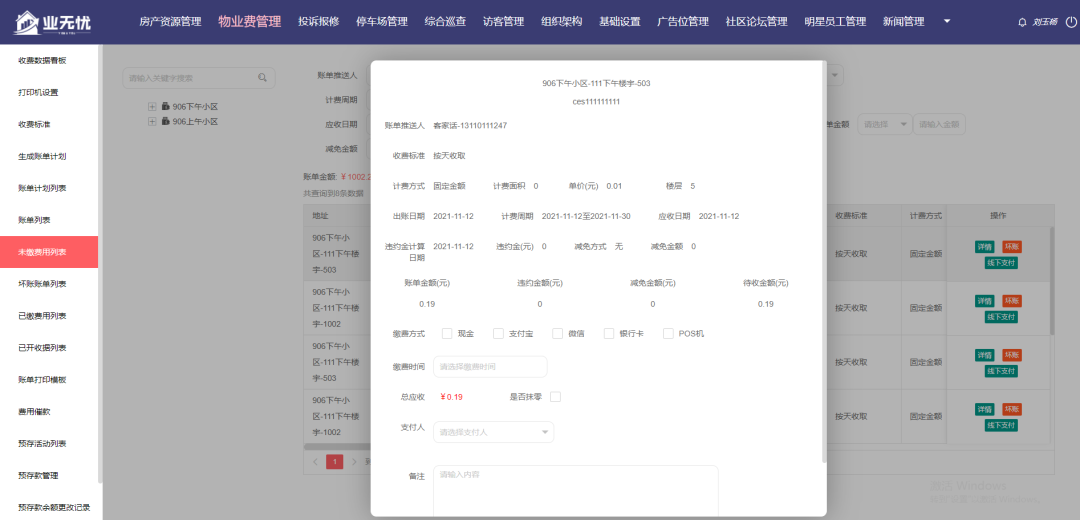Open 社区论坛管理 menu
This screenshot has width=1080, height=520.
click(757, 22)
